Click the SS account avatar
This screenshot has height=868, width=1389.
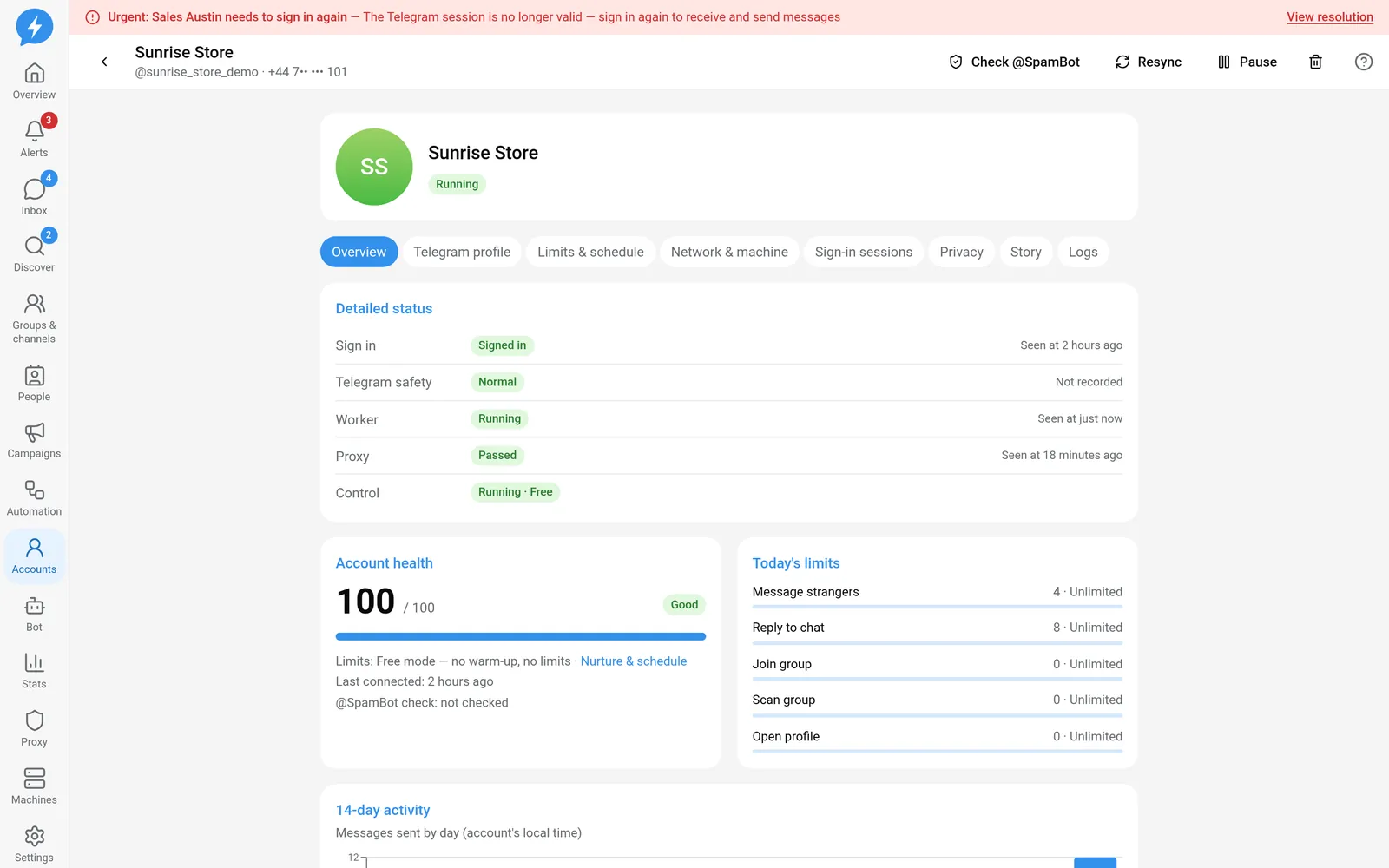(x=374, y=167)
